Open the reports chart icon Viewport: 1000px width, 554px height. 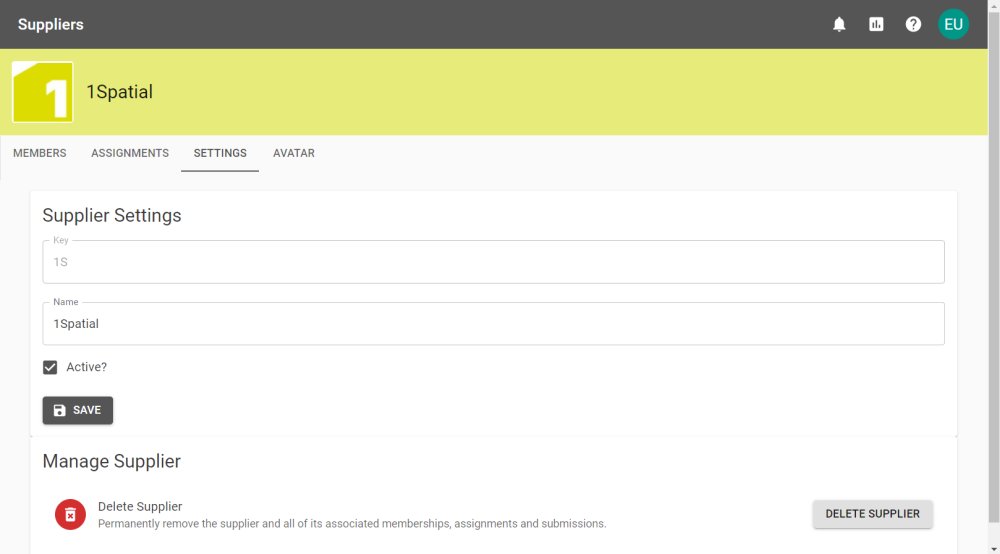click(876, 24)
